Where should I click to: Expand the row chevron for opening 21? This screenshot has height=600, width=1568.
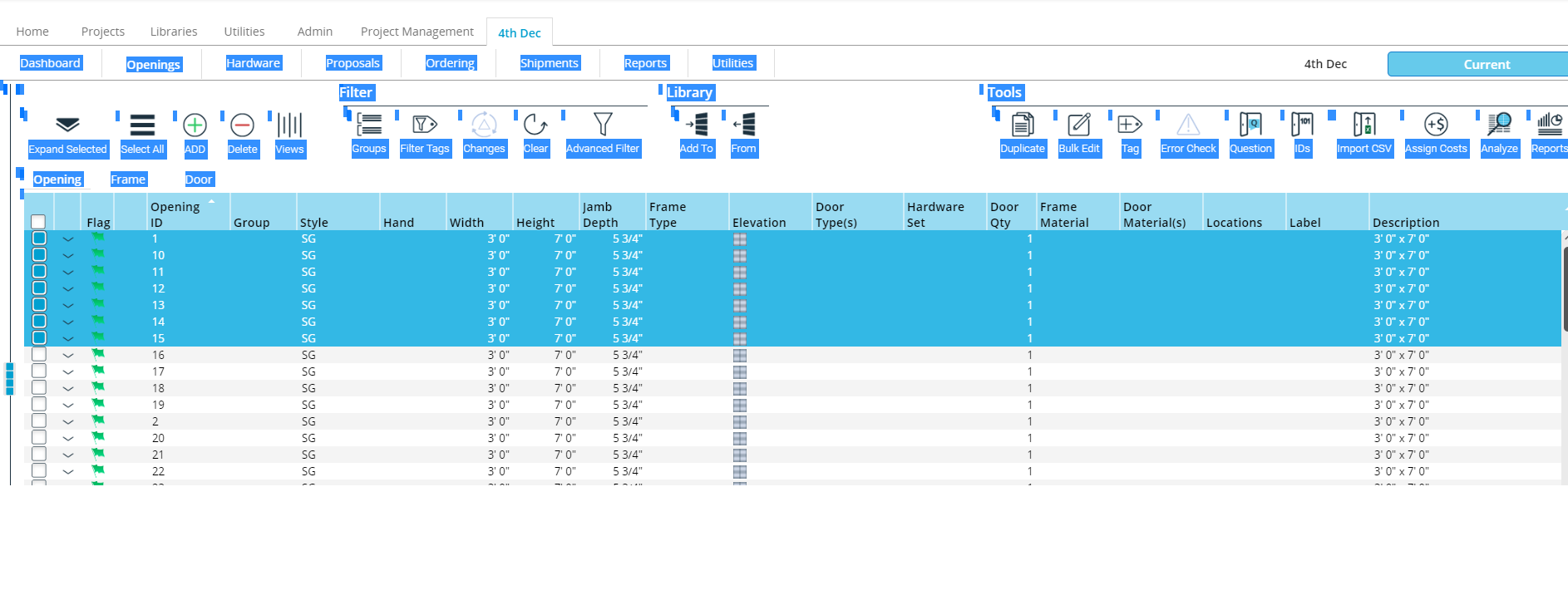(68, 455)
